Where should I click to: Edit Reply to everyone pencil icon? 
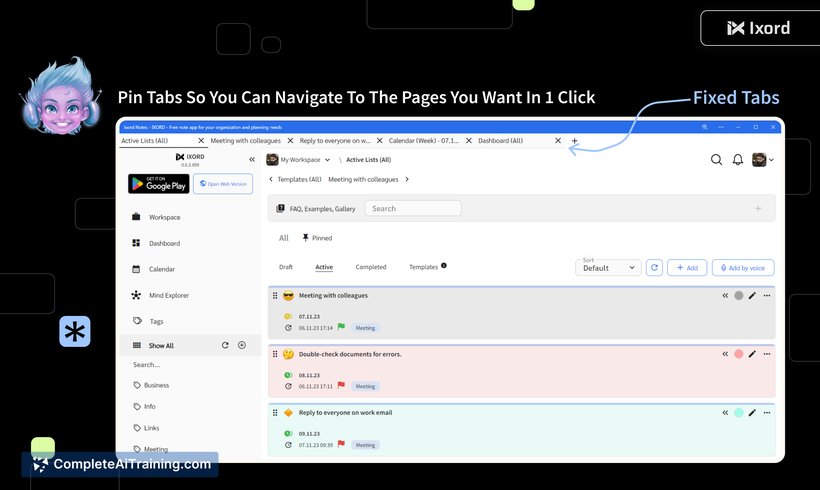pyautogui.click(x=753, y=413)
